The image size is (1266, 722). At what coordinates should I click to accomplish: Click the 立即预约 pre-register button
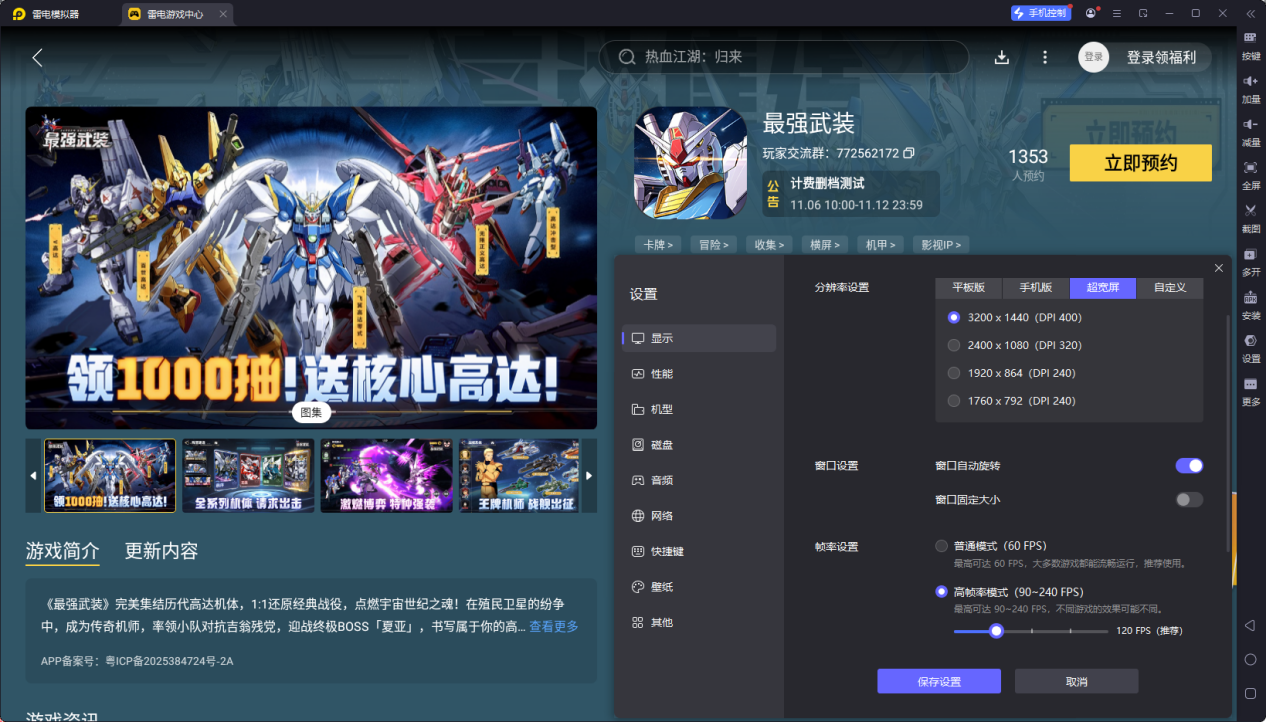[x=1140, y=162]
